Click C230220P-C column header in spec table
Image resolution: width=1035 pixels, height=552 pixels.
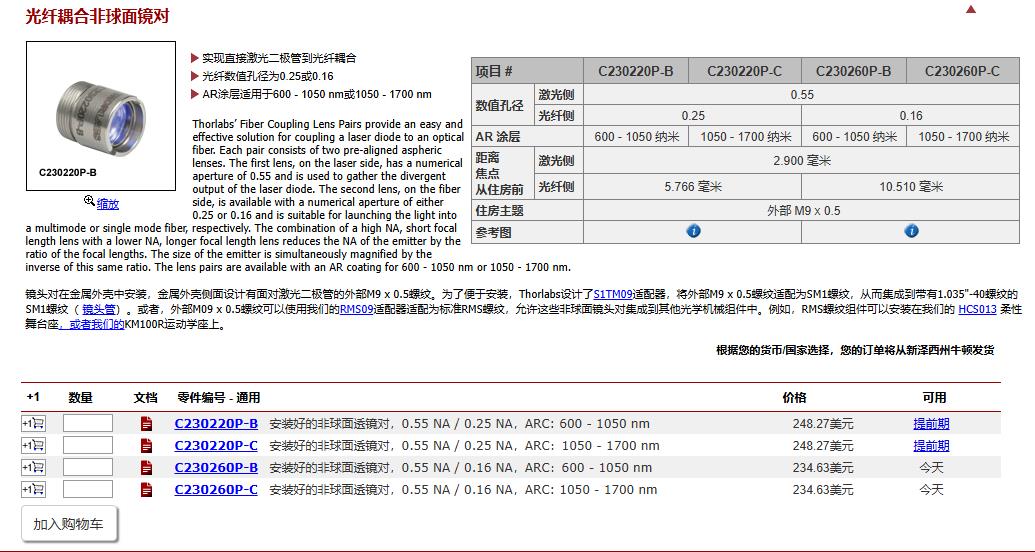tap(745, 71)
